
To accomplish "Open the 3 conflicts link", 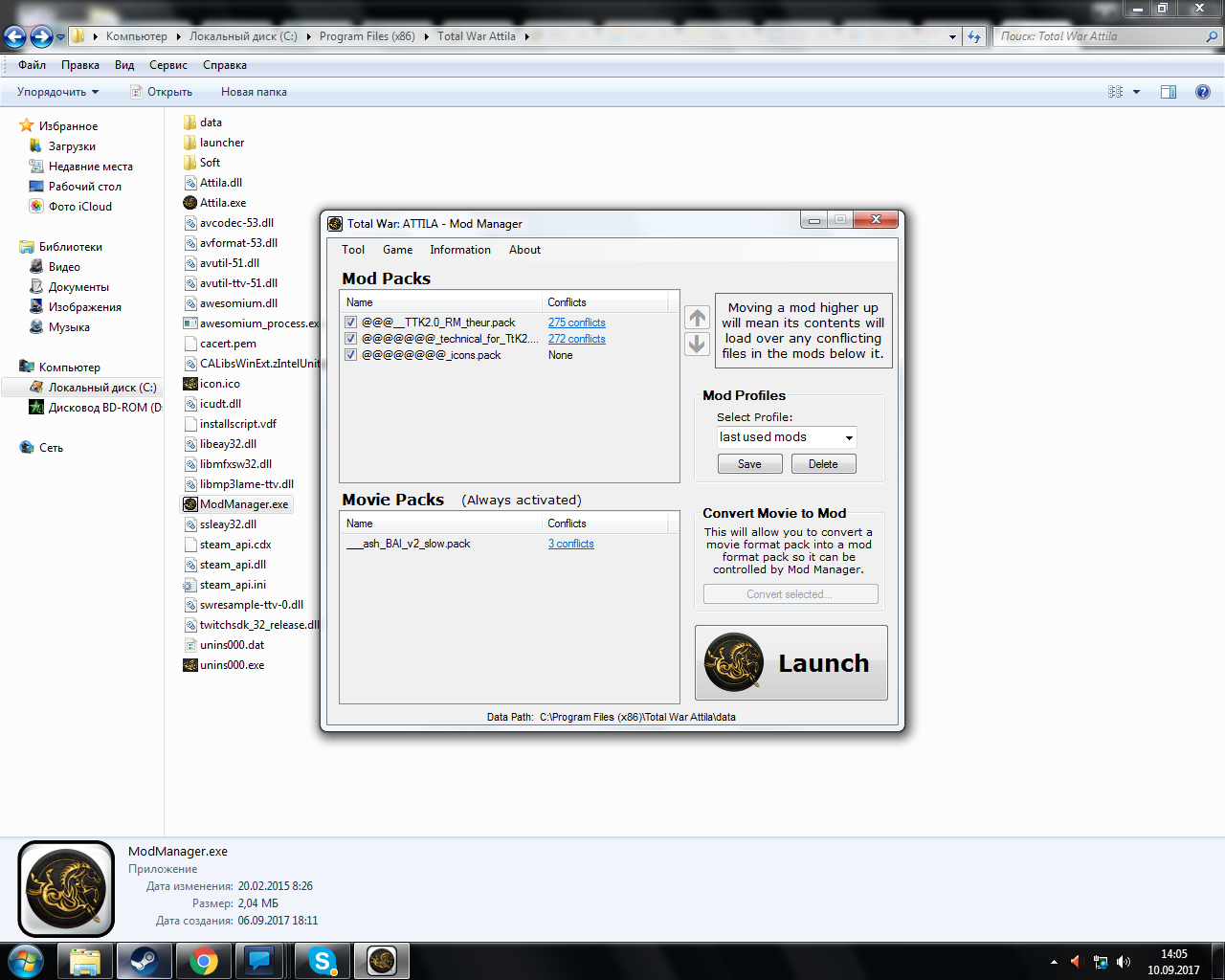I will (x=571, y=544).
